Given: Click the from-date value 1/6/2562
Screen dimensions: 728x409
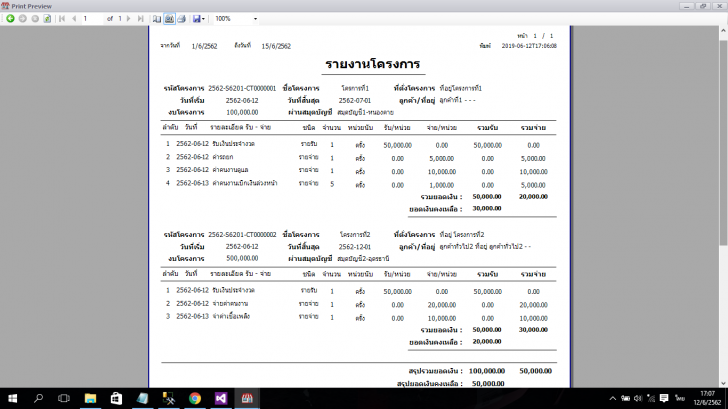Looking at the screenshot, I should pos(204,46).
